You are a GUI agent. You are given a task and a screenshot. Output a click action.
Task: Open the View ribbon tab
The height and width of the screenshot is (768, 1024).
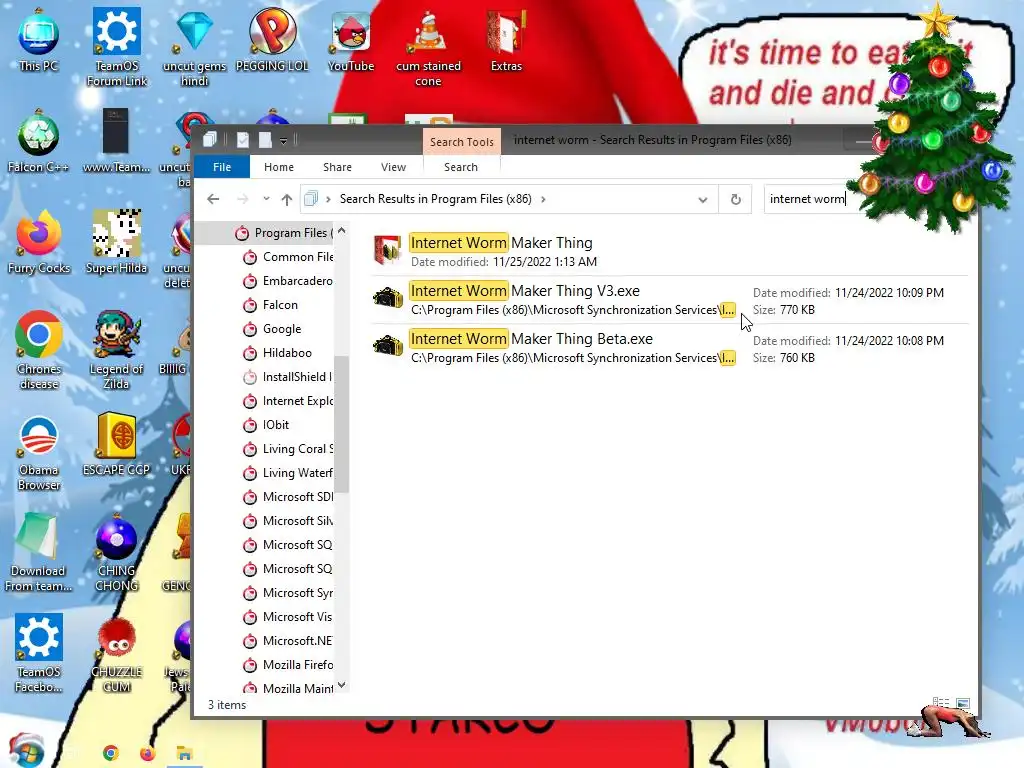(x=394, y=167)
